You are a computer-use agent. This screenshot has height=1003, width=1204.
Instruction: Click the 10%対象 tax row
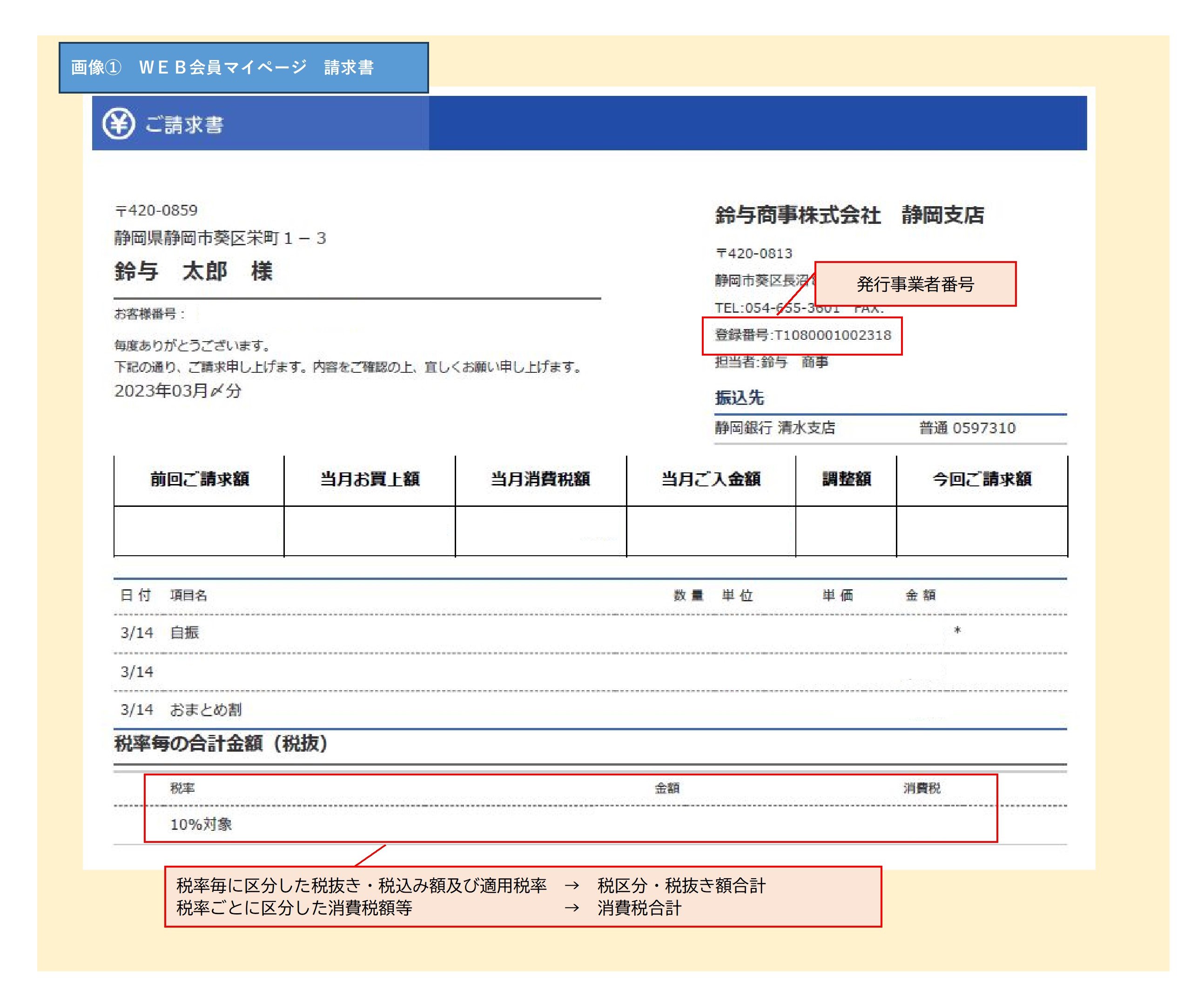click(x=591, y=825)
